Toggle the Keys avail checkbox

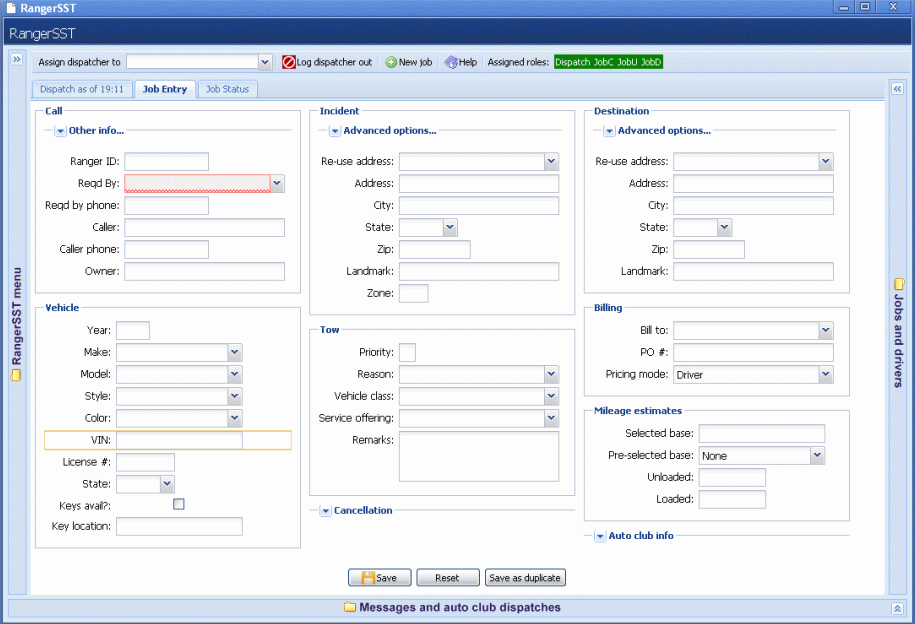[179, 505]
